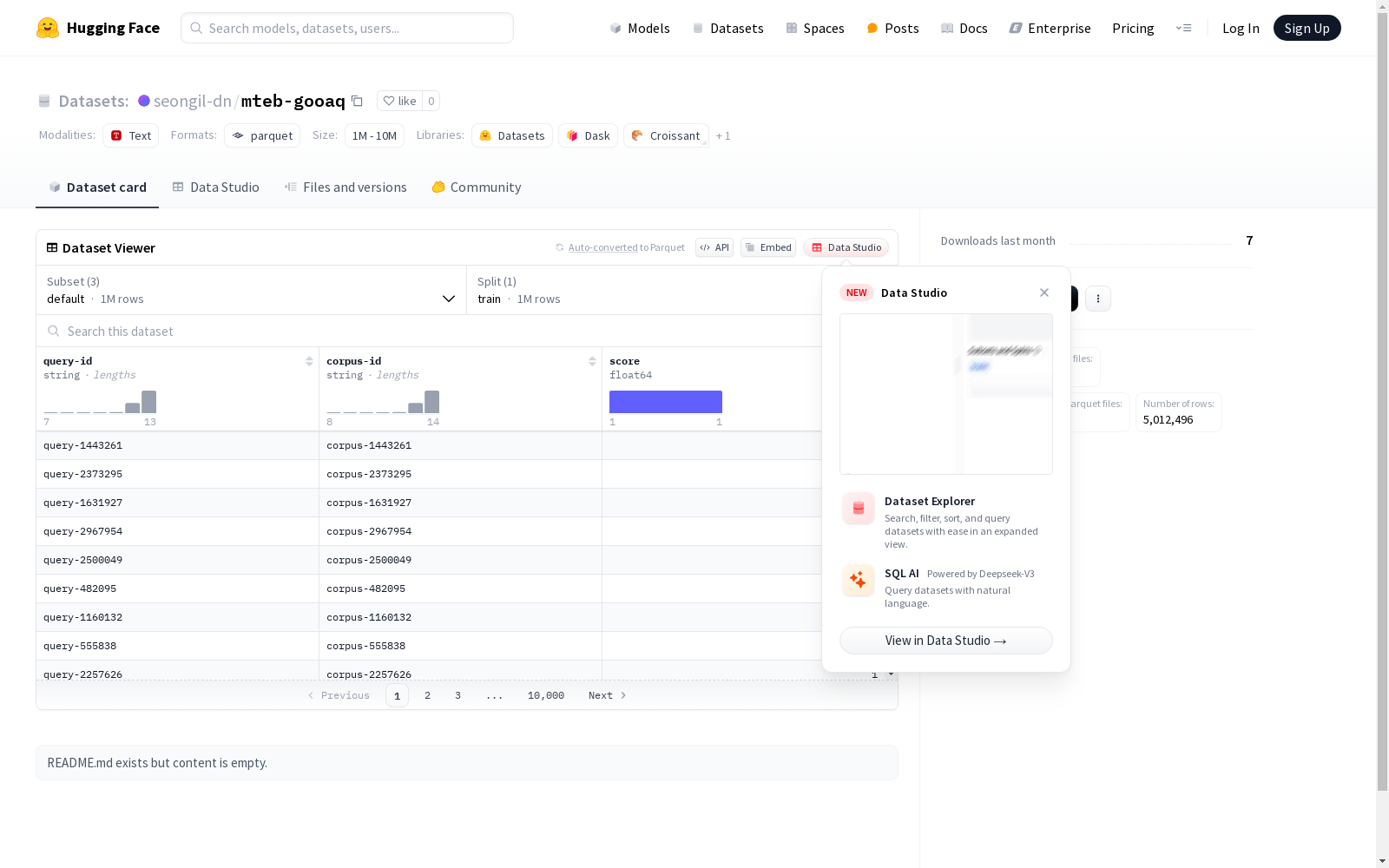The height and width of the screenshot is (868, 1389).
Task: Navigate to Docs
Action: [x=964, y=28]
